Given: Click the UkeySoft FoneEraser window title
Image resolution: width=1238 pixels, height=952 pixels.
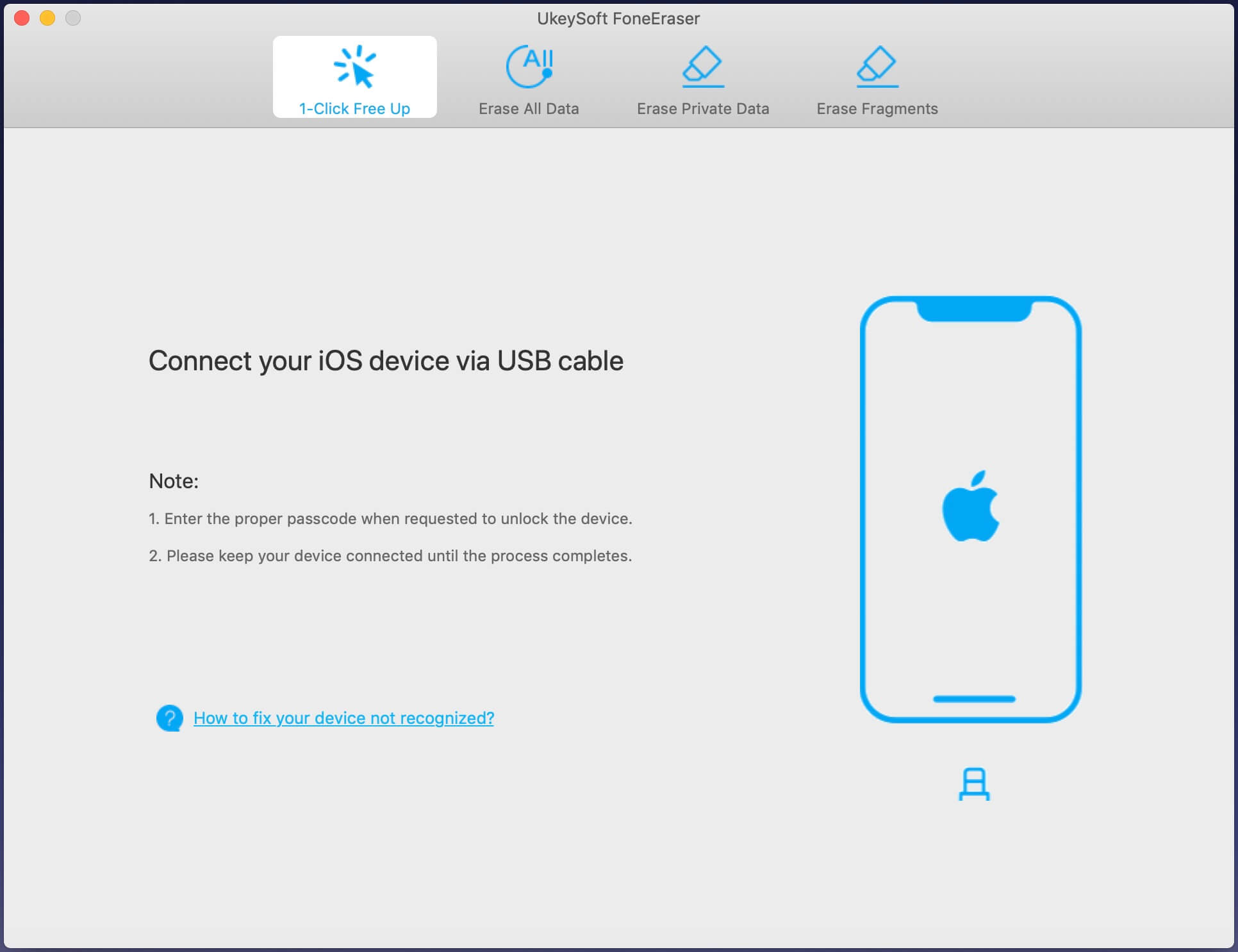Looking at the screenshot, I should (618, 19).
